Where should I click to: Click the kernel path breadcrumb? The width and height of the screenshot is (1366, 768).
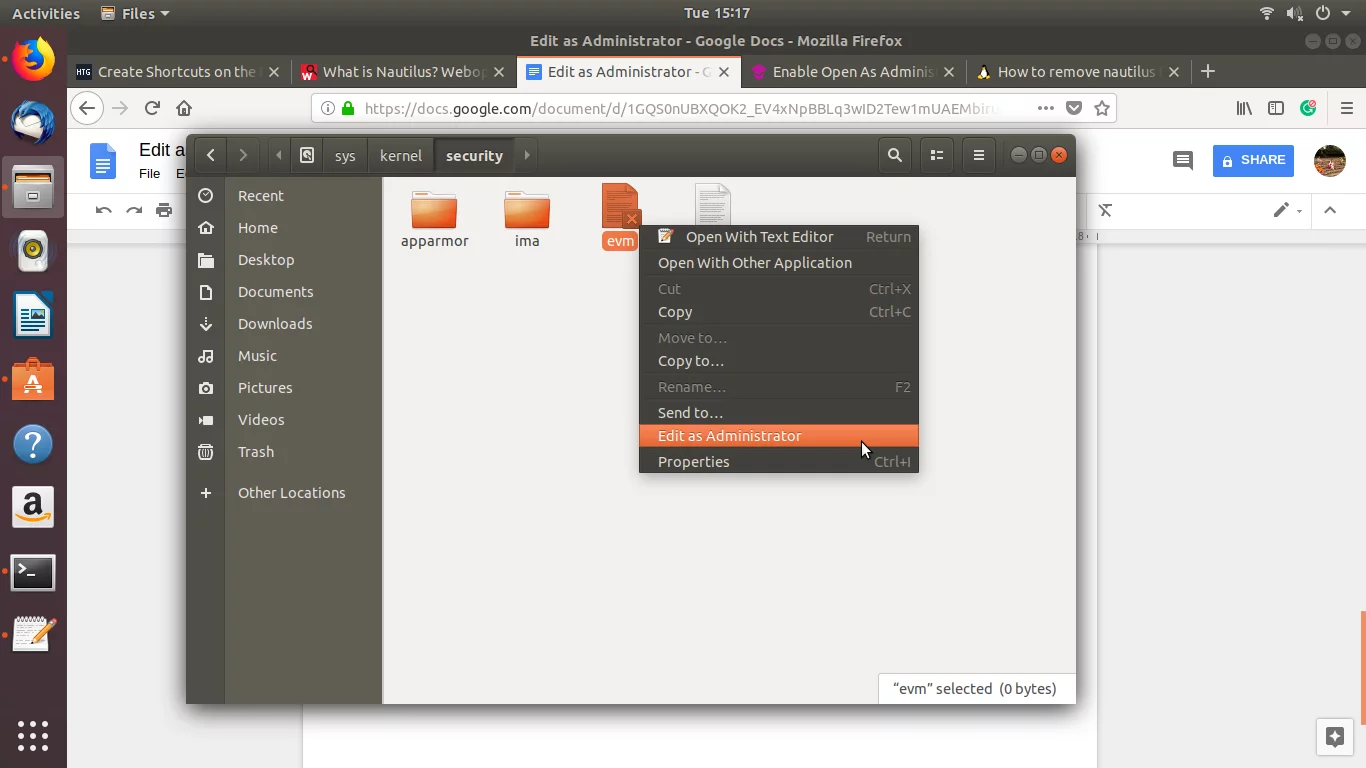click(401, 156)
